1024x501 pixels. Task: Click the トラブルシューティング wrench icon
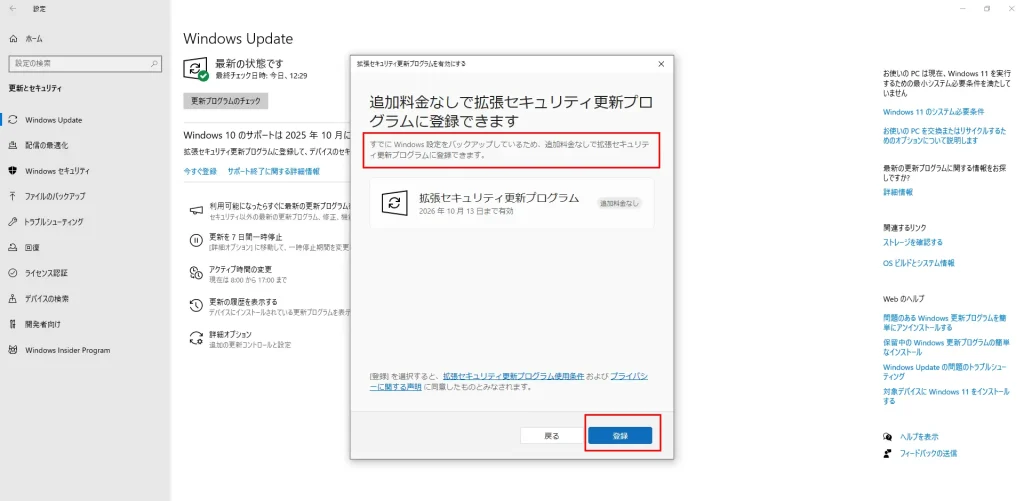[x=14, y=222]
